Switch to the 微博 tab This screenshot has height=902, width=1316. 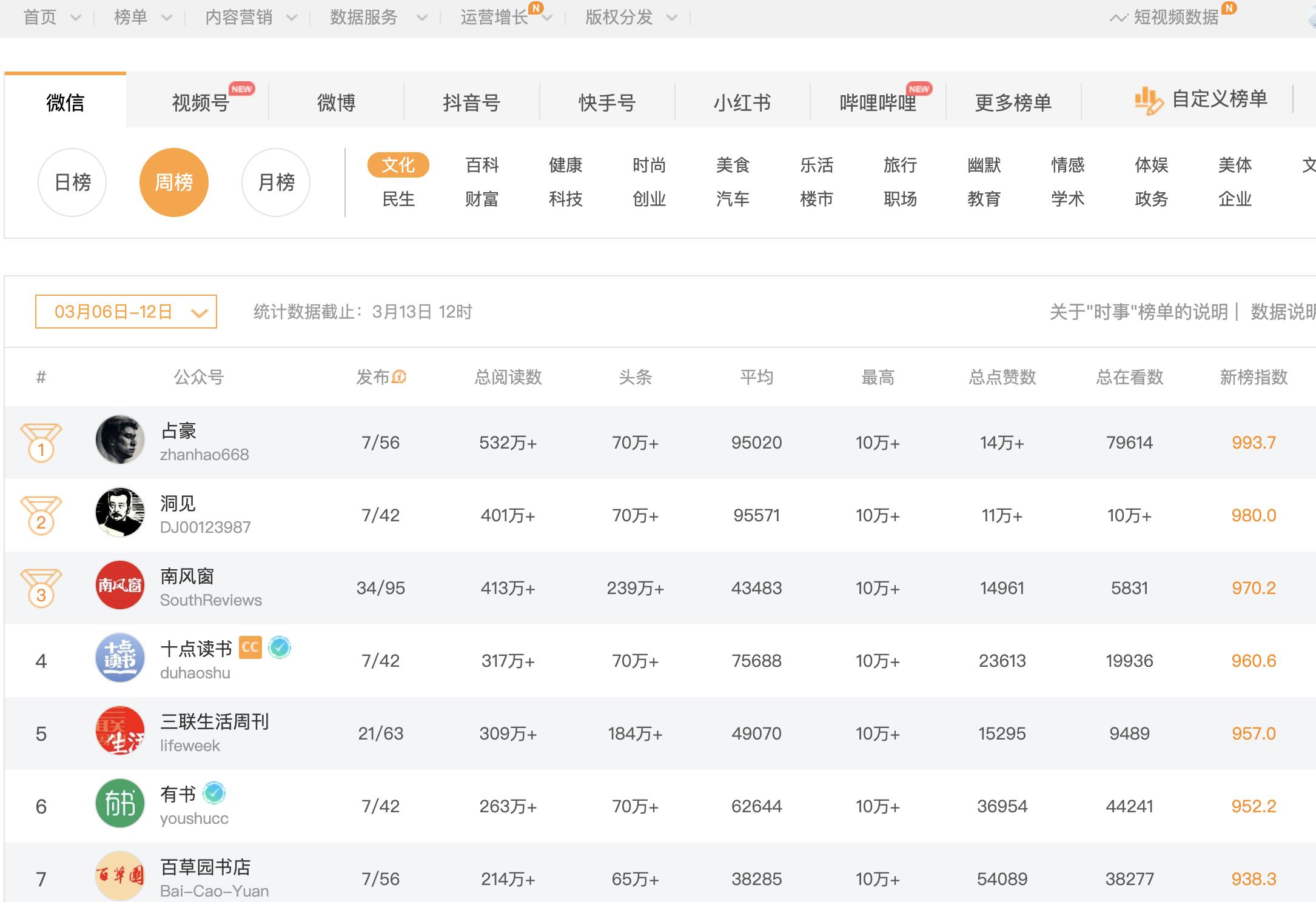pyautogui.click(x=335, y=102)
